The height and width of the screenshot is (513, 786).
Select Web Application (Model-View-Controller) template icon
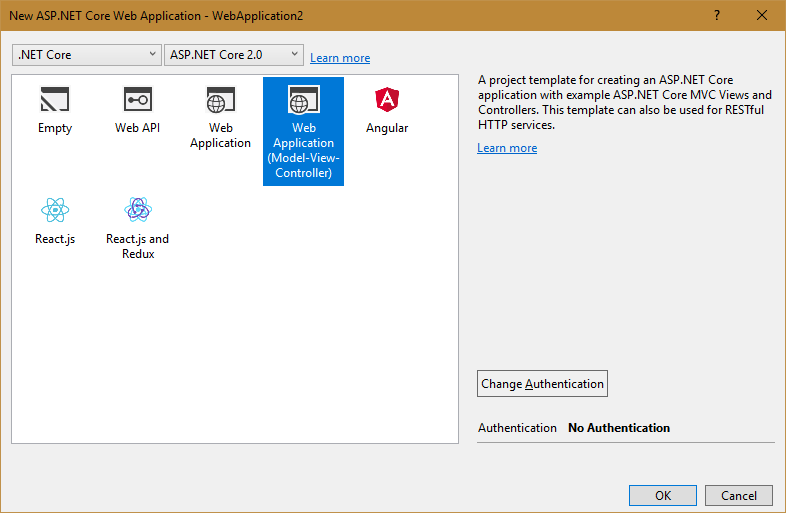coord(303,99)
